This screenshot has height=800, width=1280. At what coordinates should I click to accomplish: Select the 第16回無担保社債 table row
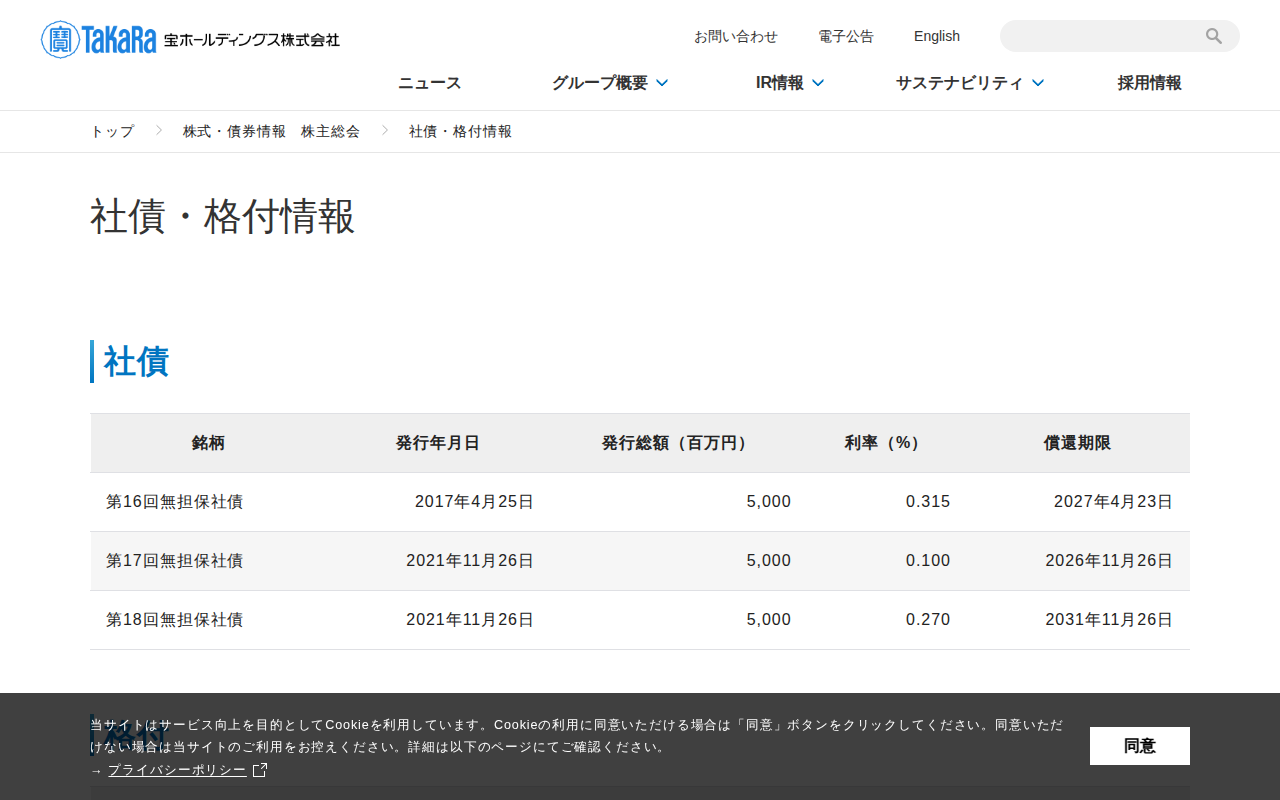point(640,502)
